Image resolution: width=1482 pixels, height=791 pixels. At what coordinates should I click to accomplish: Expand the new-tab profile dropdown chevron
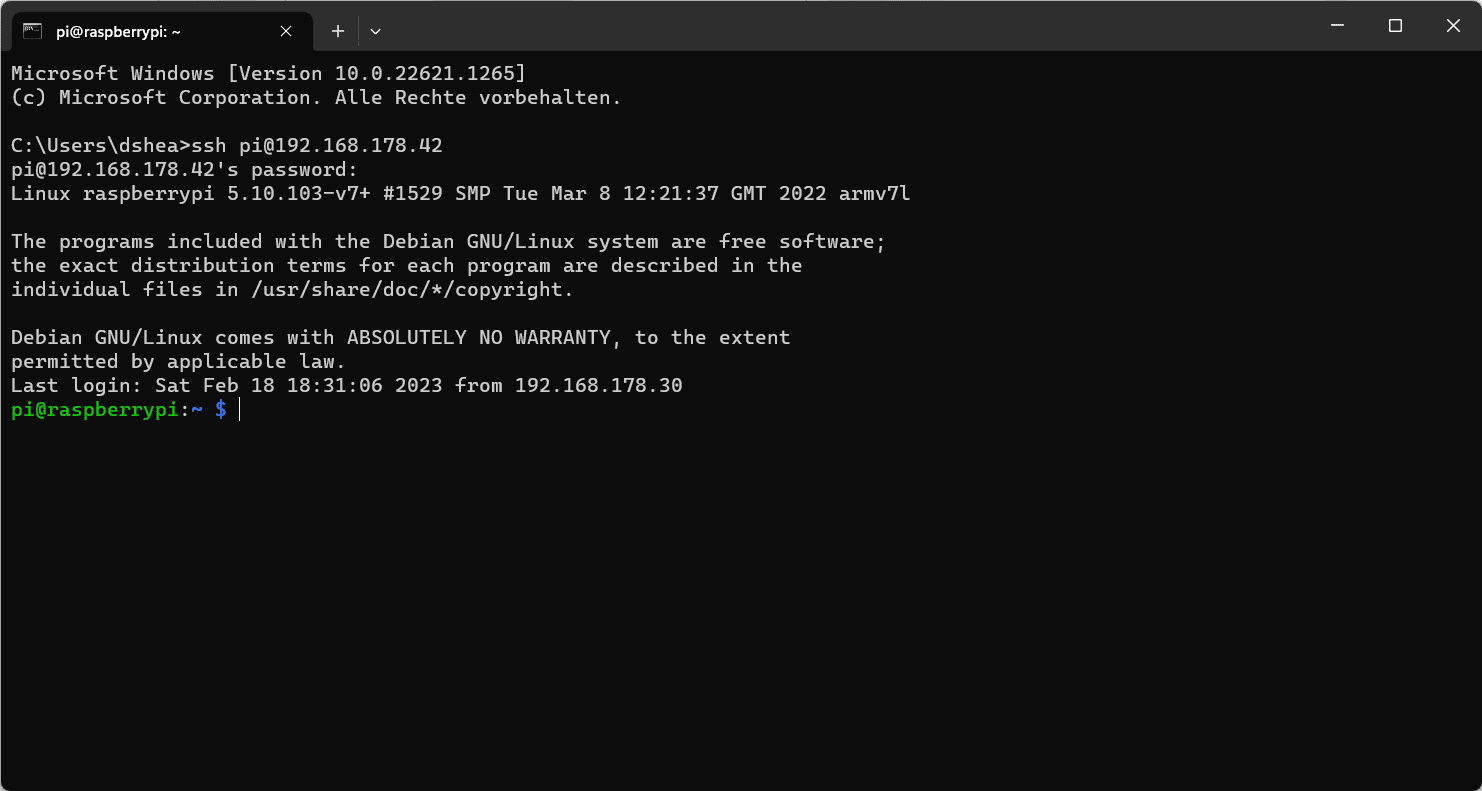[x=375, y=31]
